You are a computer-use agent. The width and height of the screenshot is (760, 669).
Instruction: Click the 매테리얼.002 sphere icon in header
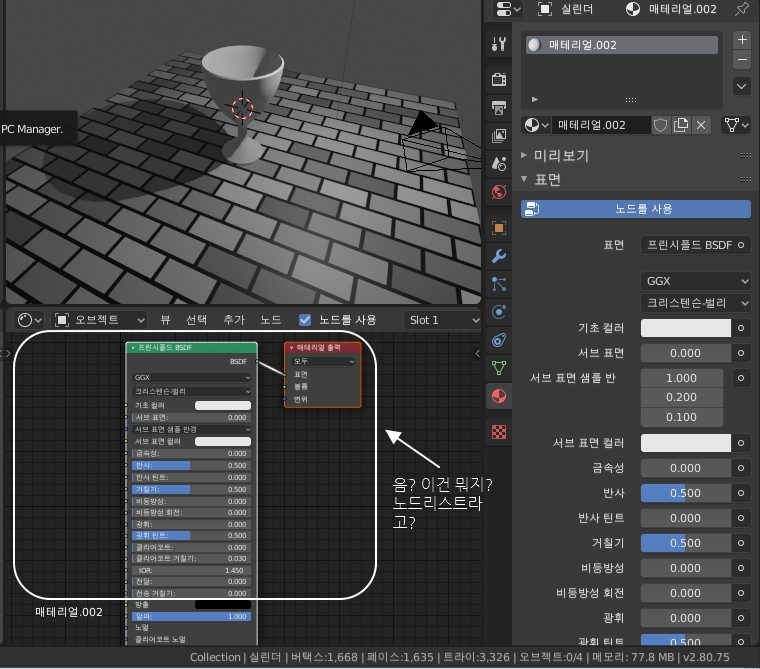(633, 9)
